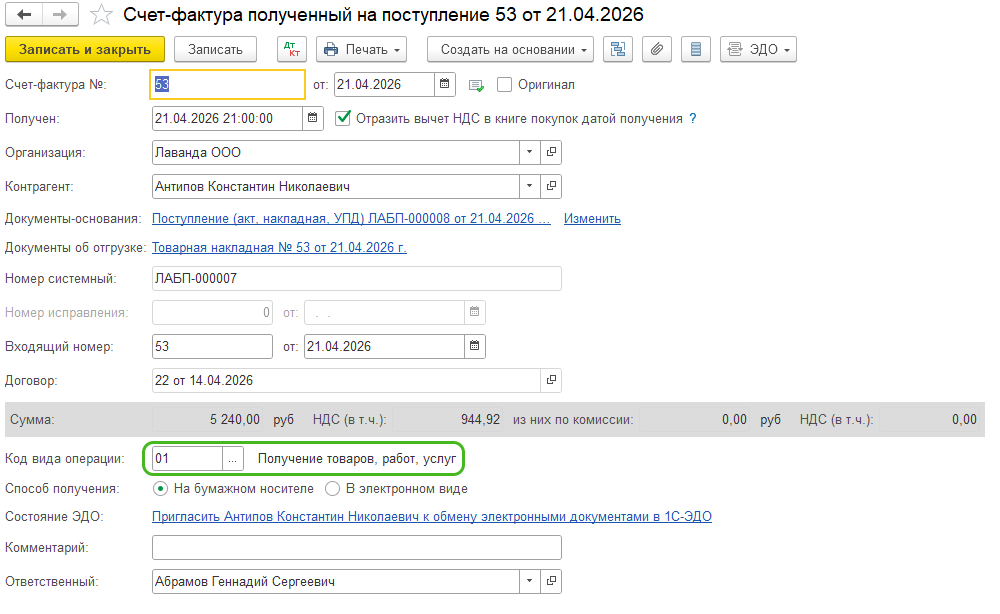The height and width of the screenshot is (614, 1000).
Task: Click the document title heading
Action: pos(383,15)
